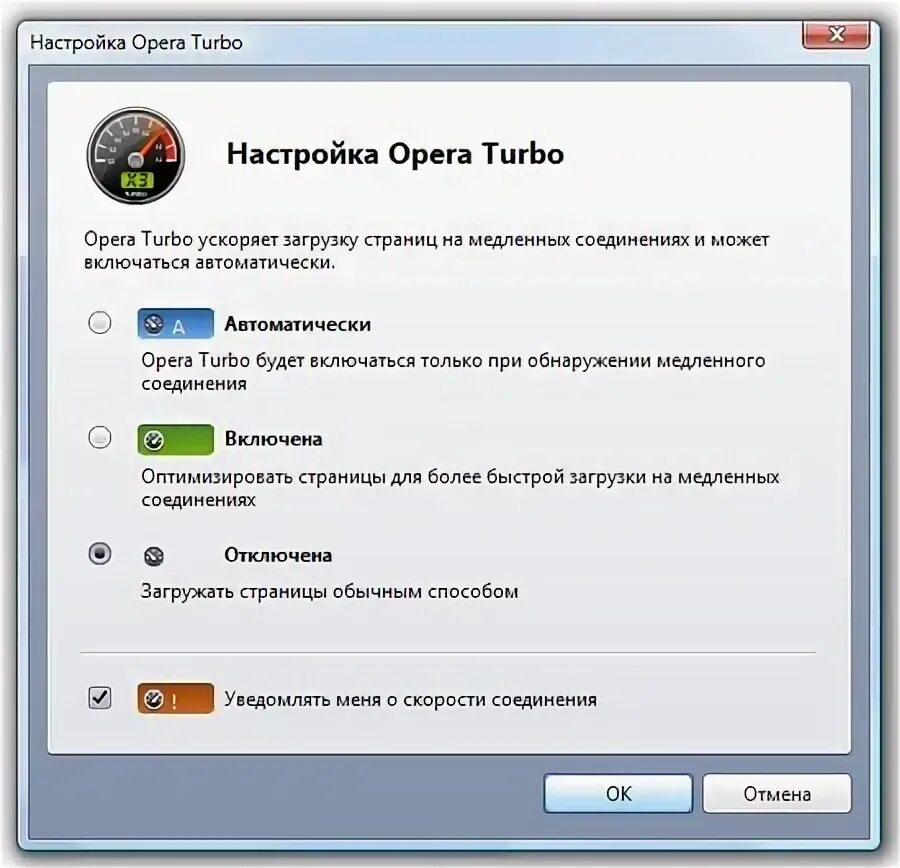Select the Автоматически radio button

pyautogui.click(x=100, y=322)
